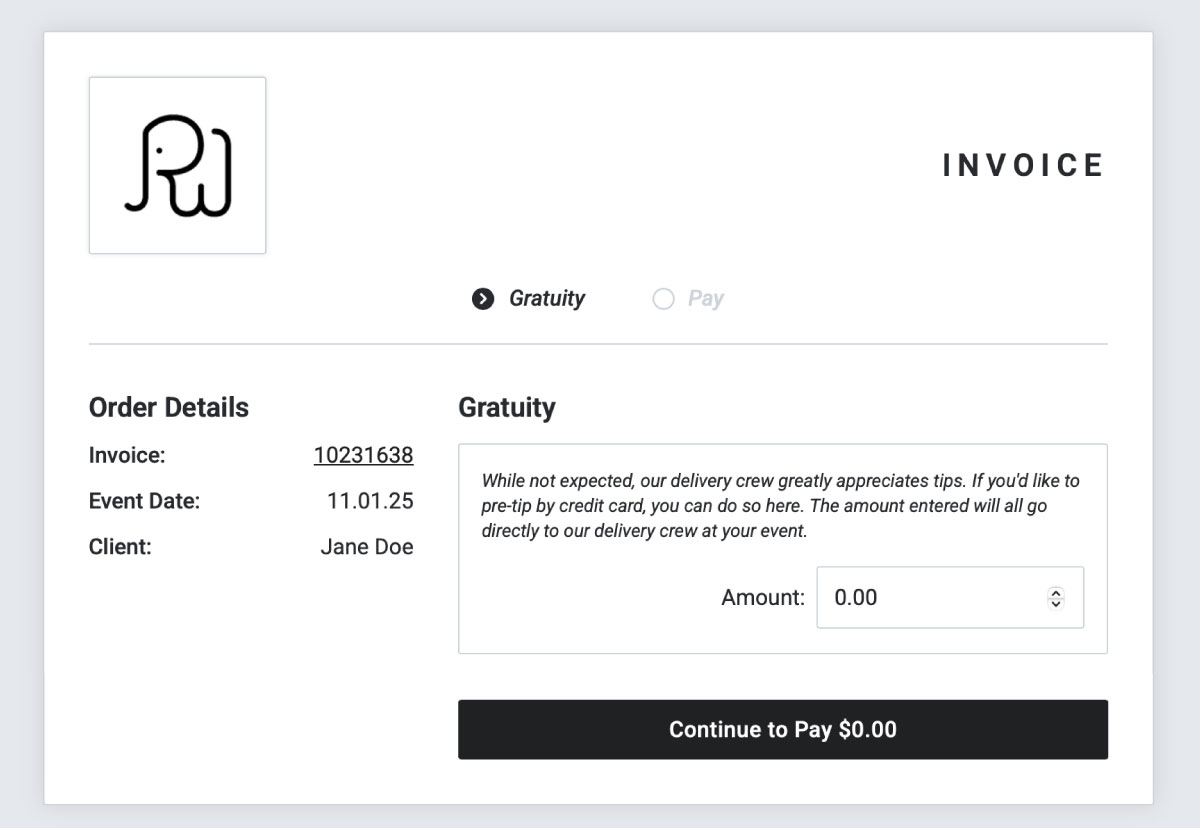The width and height of the screenshot is (1200, 828).
Task: Click the event date value 11.01.25
Action: (x=370, y=501)
